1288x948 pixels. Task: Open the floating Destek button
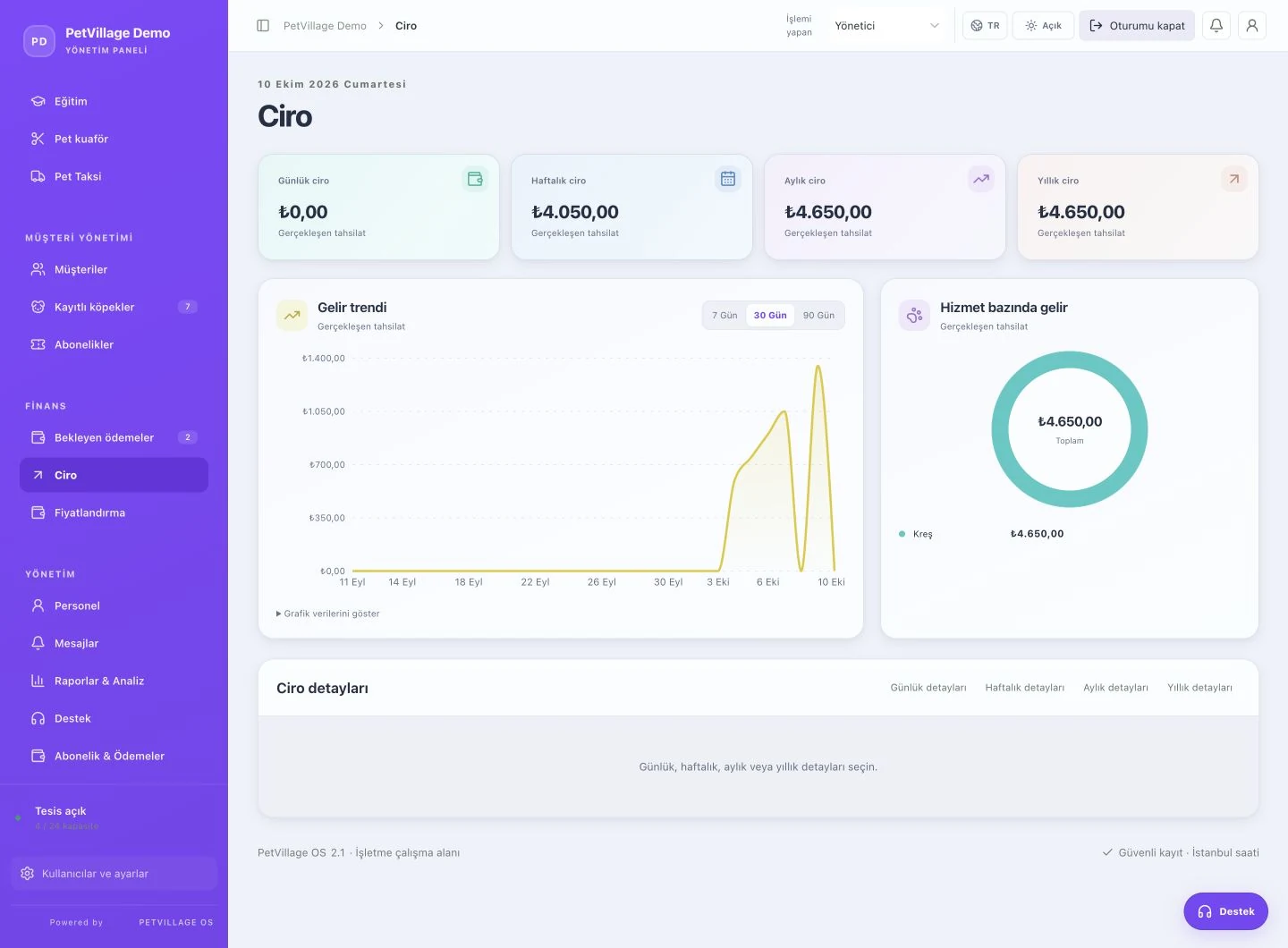click(x=1225, y=911)
